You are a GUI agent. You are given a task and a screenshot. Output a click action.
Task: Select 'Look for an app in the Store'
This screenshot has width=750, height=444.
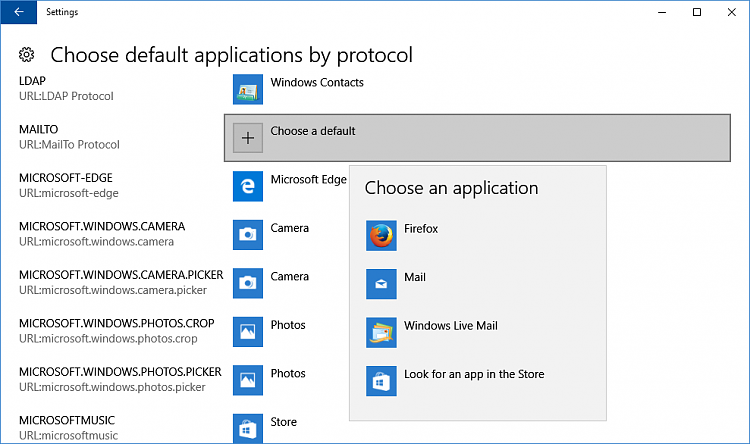pos(474,374)
